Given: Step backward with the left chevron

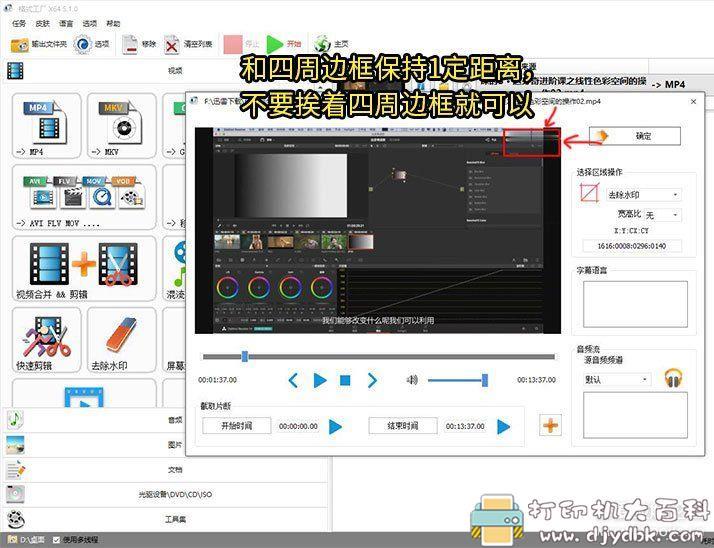Looking at the screenshot, I should [293, 380].
